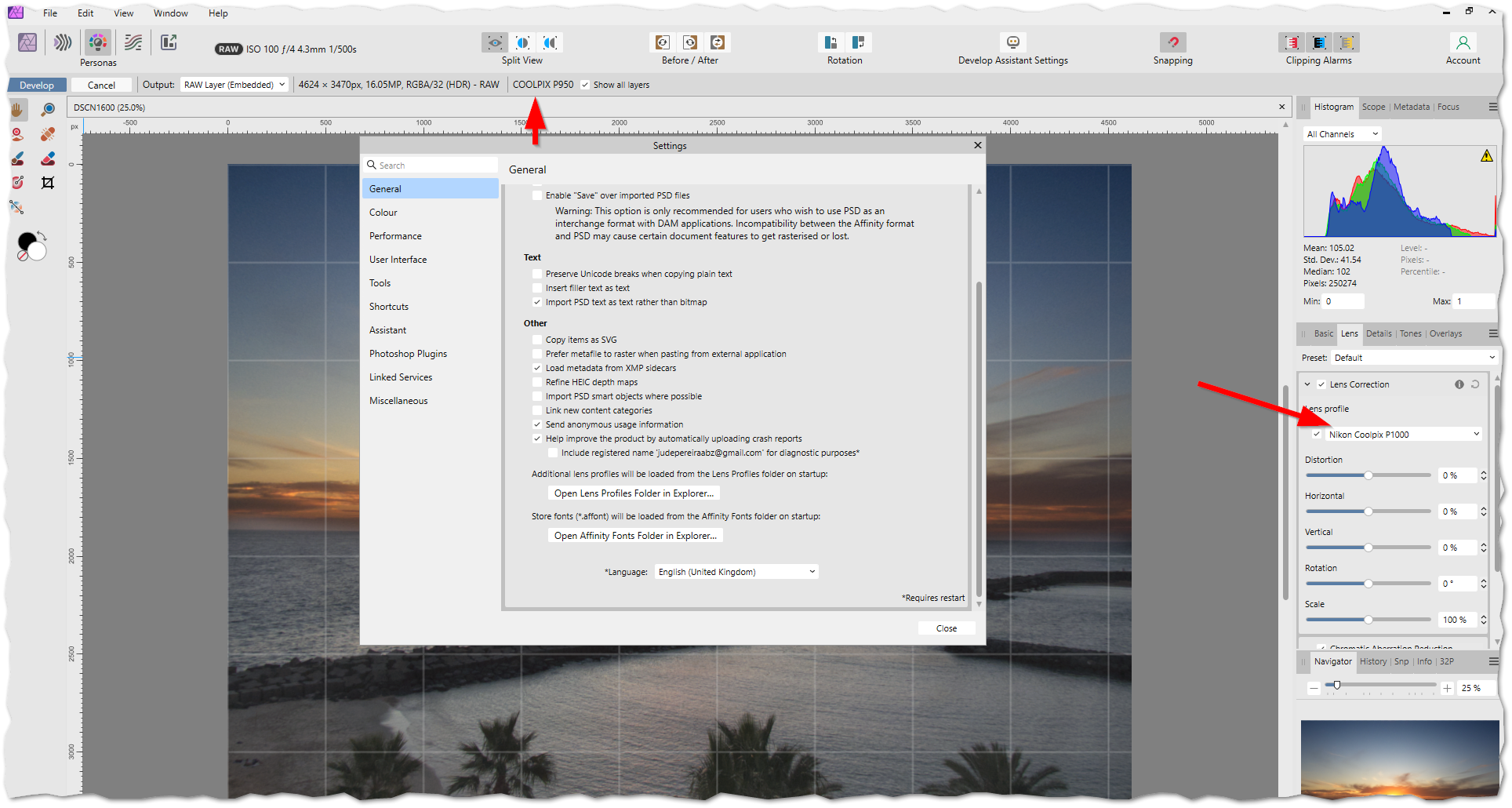Switch to the Photo Persona icon

click(x=27, y=42)
